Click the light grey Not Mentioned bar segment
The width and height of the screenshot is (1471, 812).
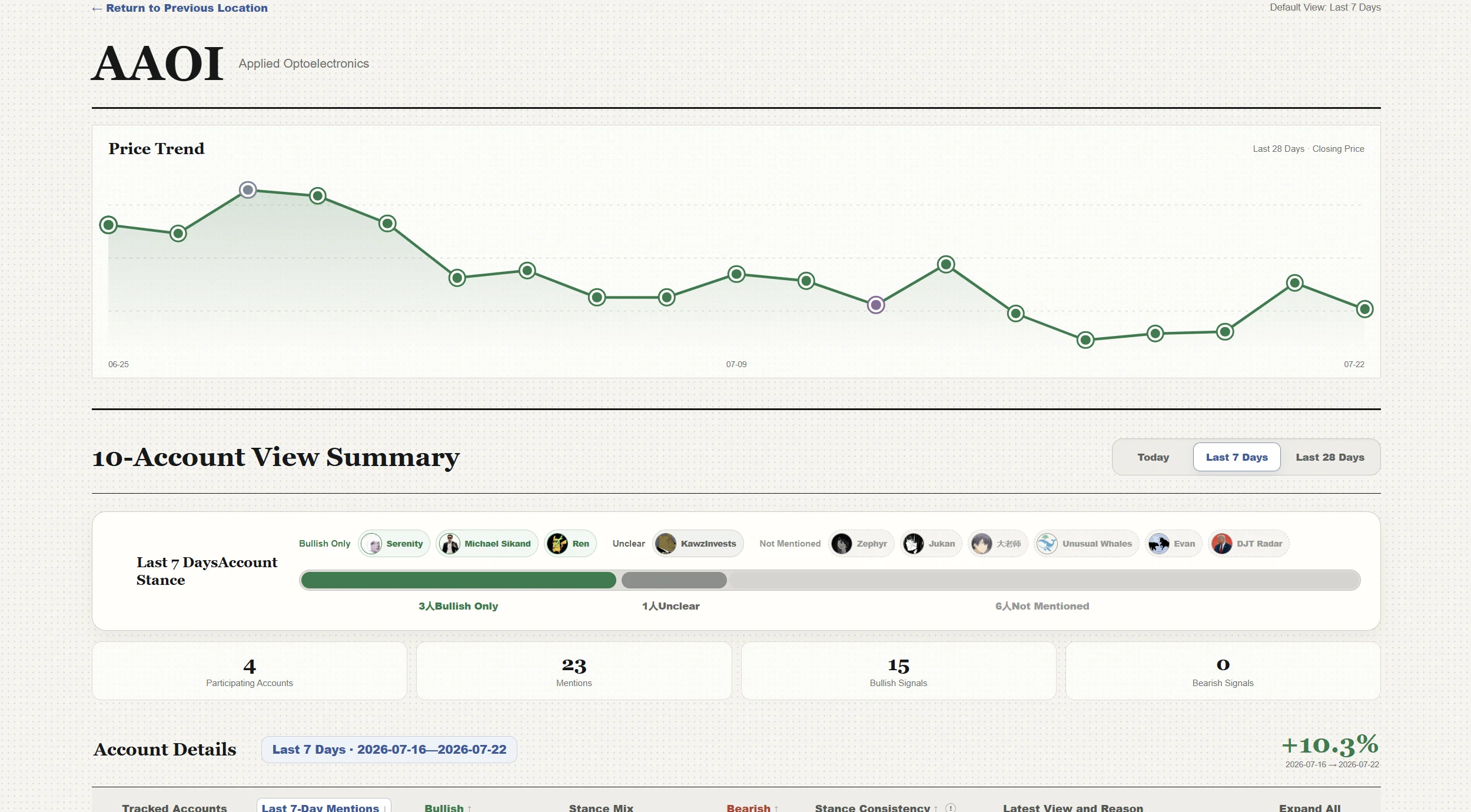coord(1044,580)
